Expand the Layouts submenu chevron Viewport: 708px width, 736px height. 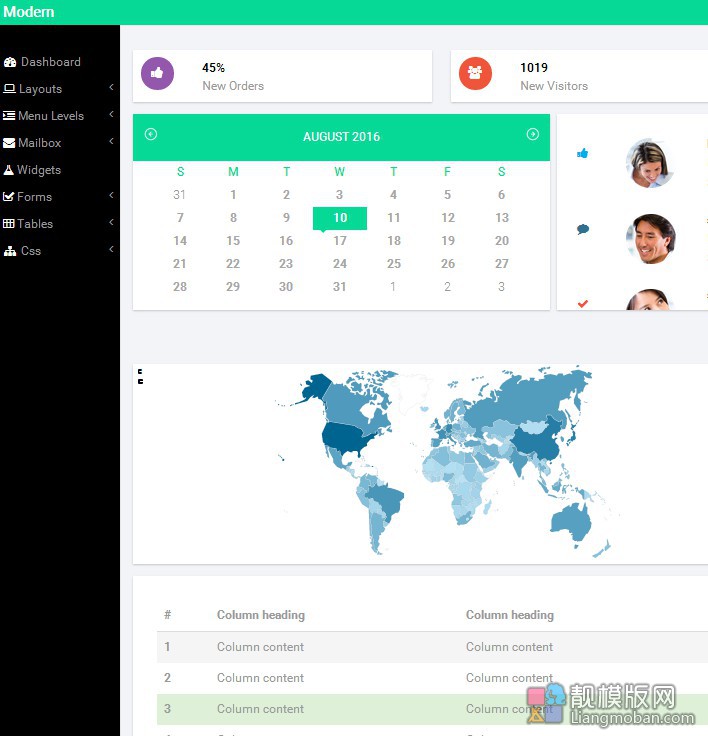[111, 87]
